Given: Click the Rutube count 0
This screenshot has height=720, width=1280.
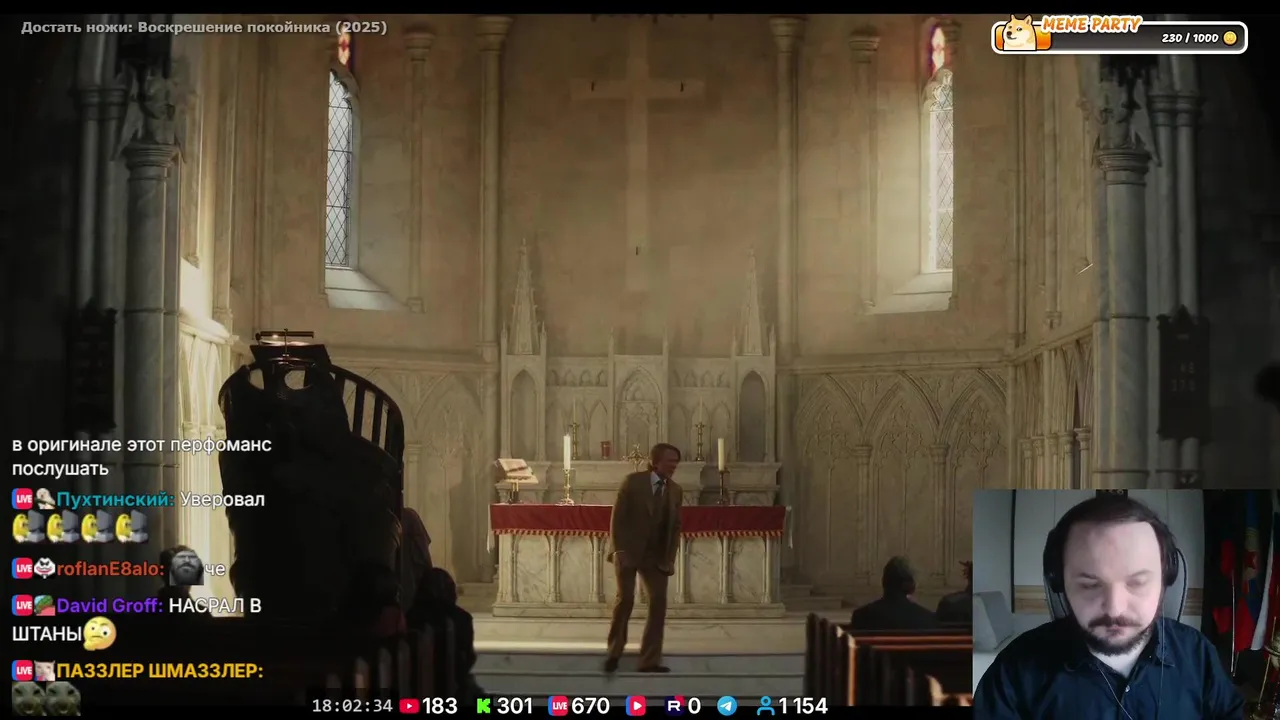Looking at the screenshot, I should [x=694, y=706].
